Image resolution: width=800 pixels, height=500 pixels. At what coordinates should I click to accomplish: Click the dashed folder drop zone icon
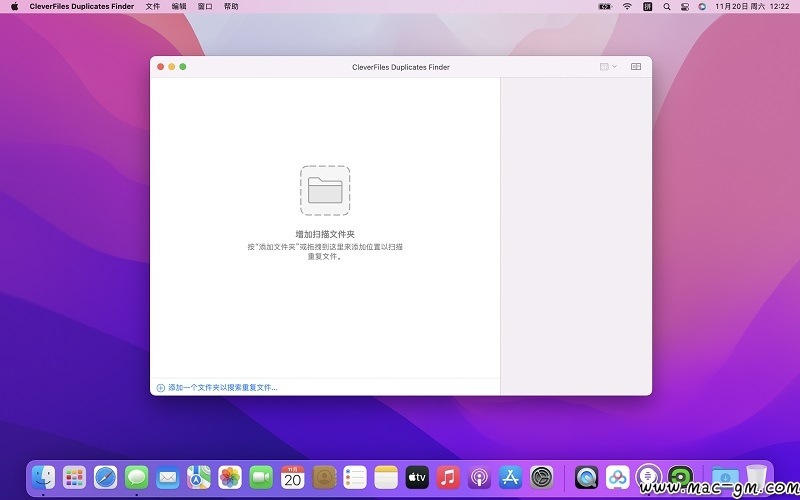coord(325,190)
